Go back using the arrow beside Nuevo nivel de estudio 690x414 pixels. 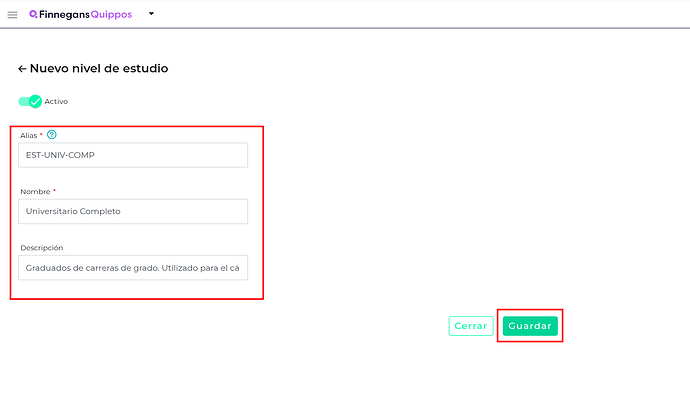point(22,69)
